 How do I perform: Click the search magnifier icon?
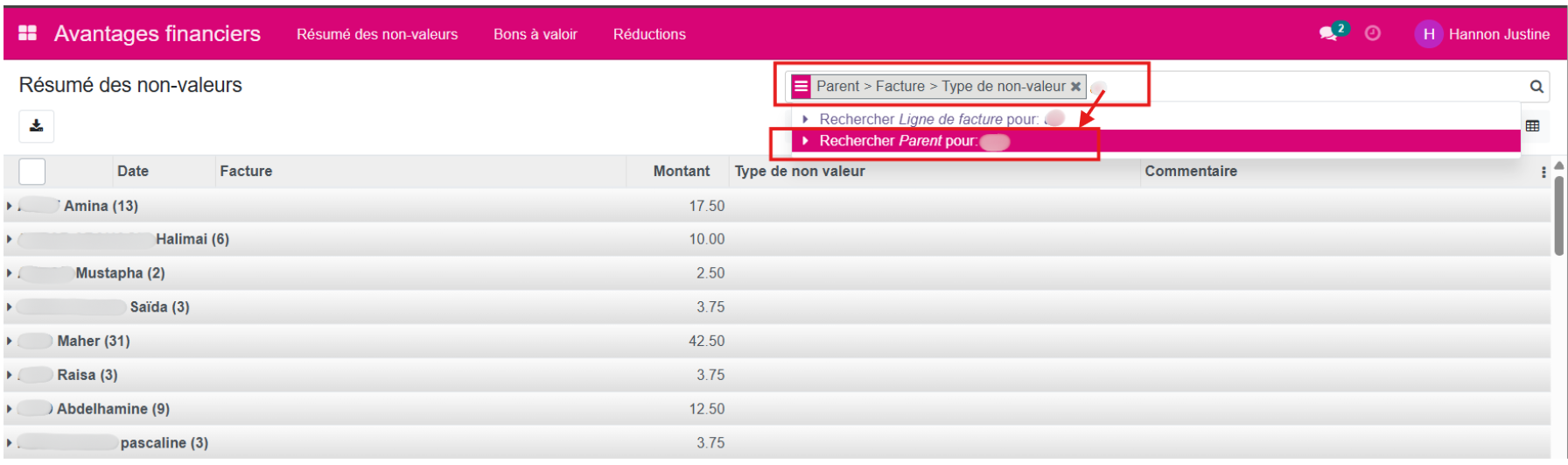pos(1536,86)
